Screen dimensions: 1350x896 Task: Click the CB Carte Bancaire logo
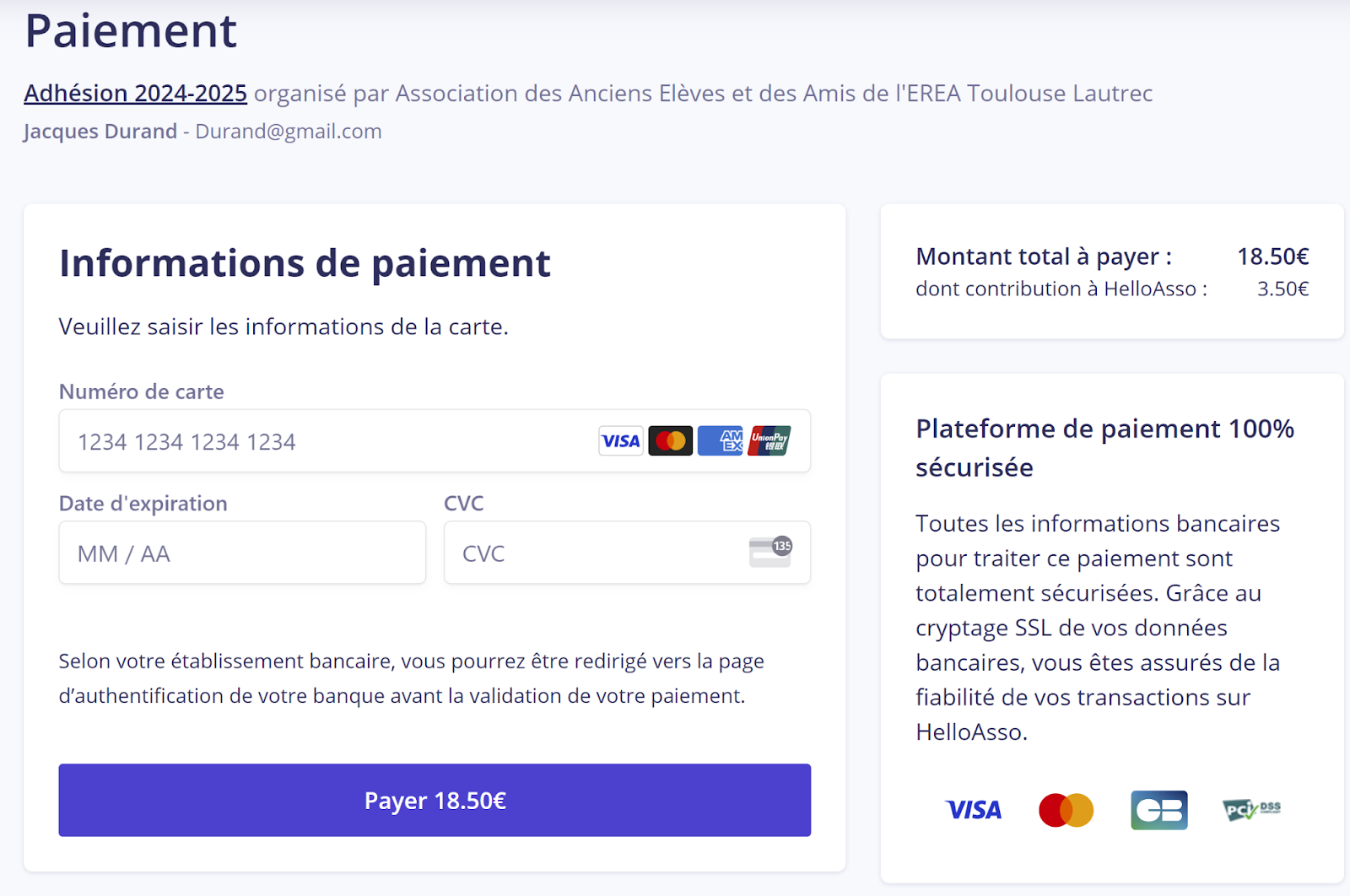(x=1159, y=810)
